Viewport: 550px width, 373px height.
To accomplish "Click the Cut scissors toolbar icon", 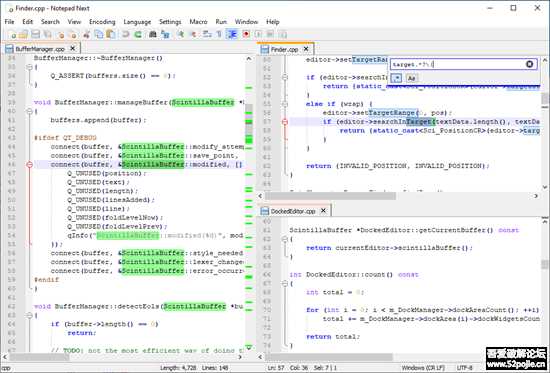I will coord(86,34).
